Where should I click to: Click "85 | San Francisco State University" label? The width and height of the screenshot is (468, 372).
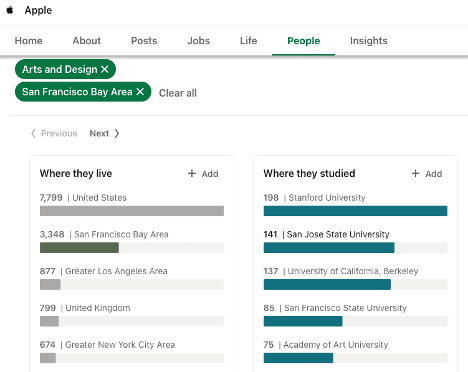(335, 308)
